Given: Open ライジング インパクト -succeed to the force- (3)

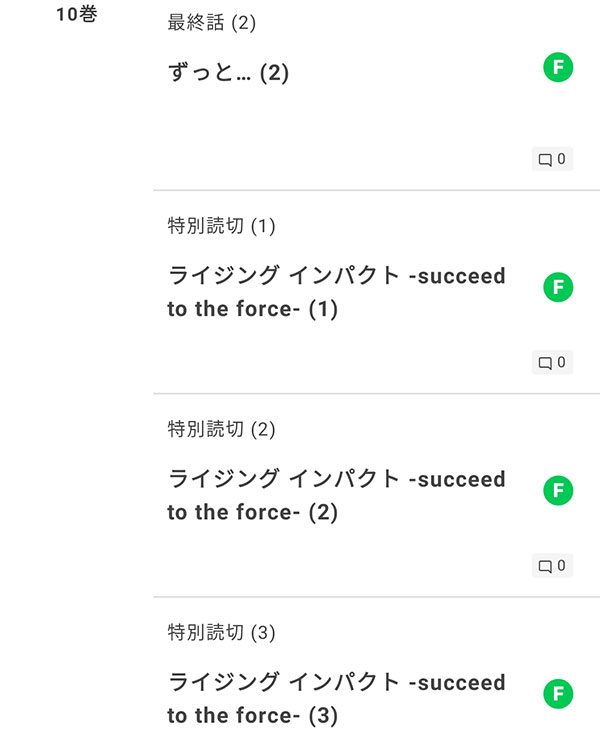Looking at the screenshot, I should click(336, 698).
